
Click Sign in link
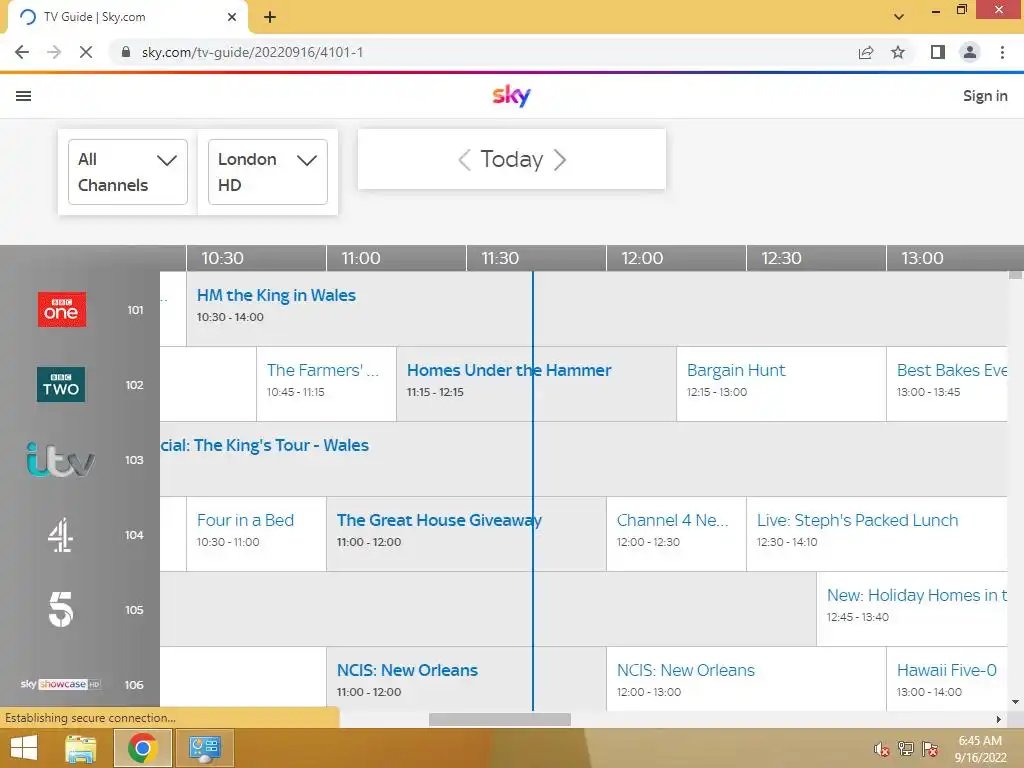985,96
